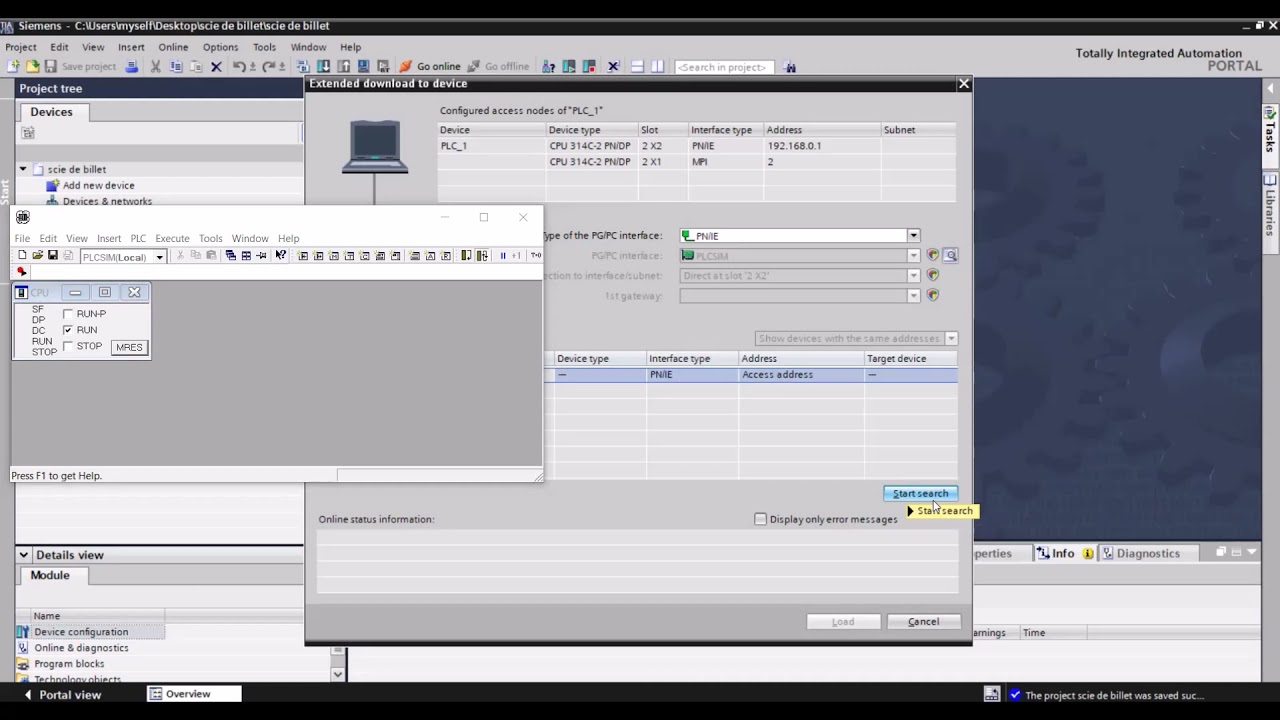Click Go online button
This screenshot has height=720, width=1280.
pyautogui.click(x=430, y=67)
